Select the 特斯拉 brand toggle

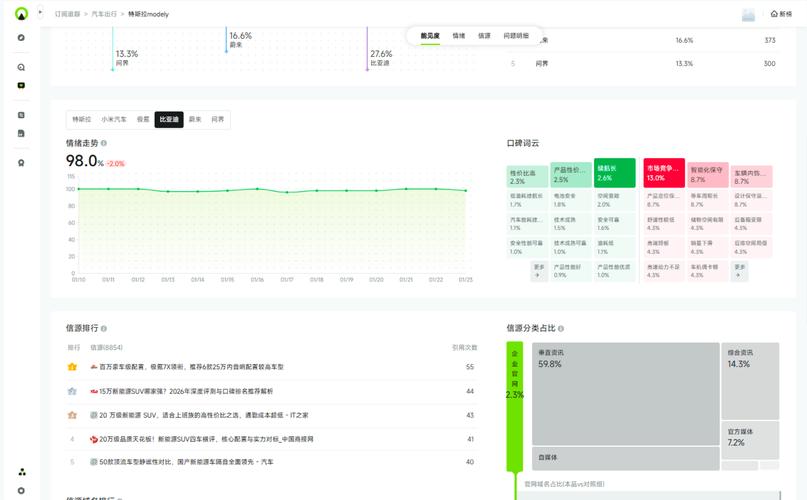click(x=81, y=119)
